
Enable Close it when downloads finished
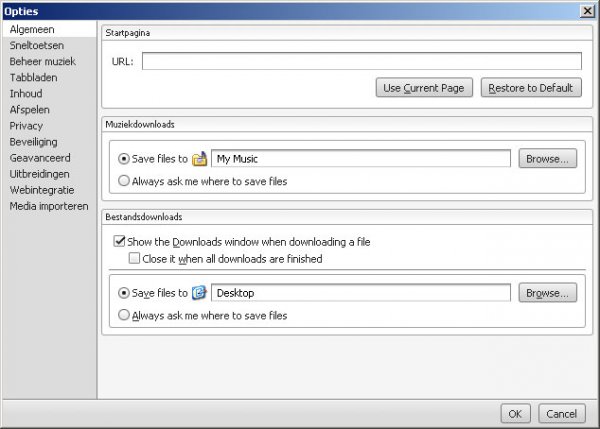[x=134, y=259]
